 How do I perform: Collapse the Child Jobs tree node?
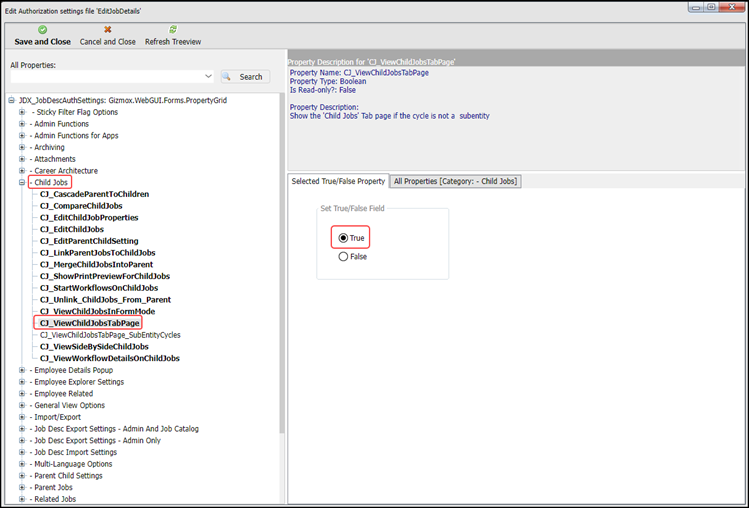[x=22, y=183]
